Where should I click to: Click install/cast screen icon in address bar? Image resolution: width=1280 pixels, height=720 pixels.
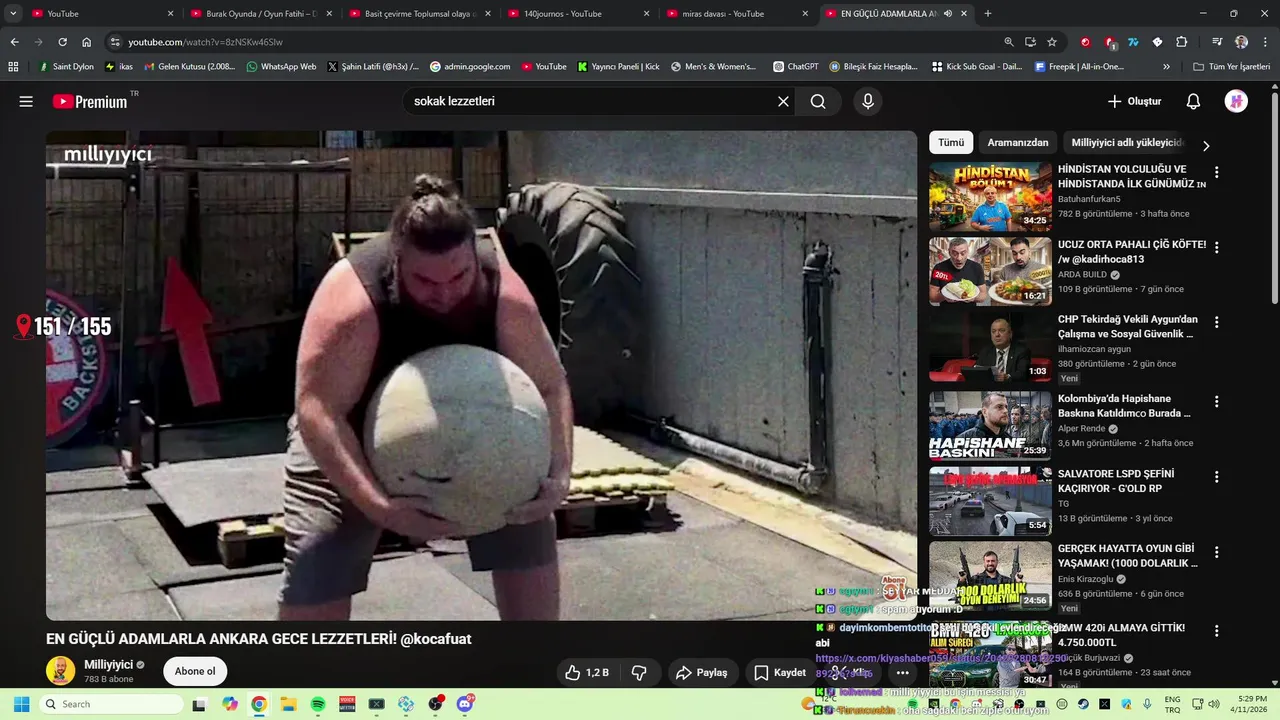click(x=1031, y=42)
